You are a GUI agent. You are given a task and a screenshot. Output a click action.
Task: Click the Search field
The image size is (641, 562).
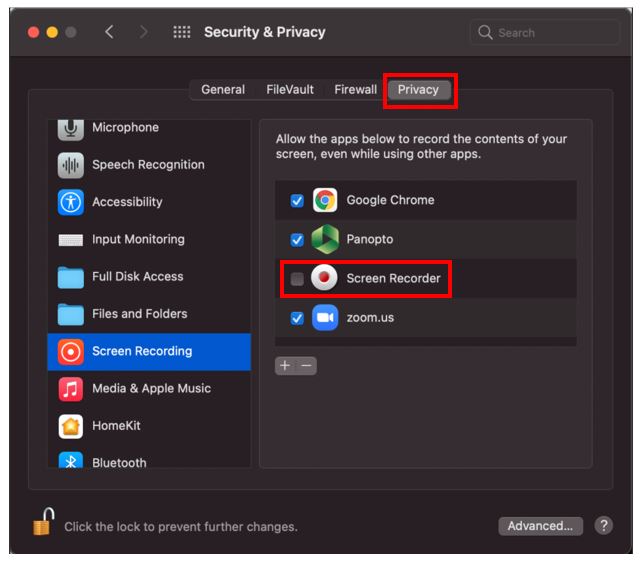tap(545, 32)
